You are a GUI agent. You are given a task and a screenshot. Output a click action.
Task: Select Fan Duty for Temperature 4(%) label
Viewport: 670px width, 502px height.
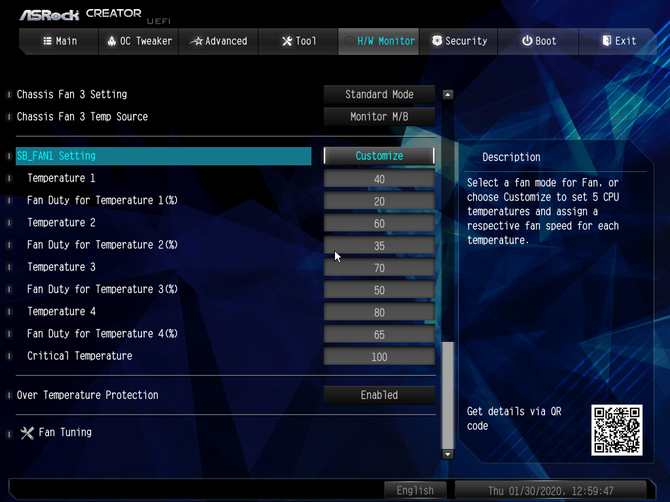coord(102,334)
